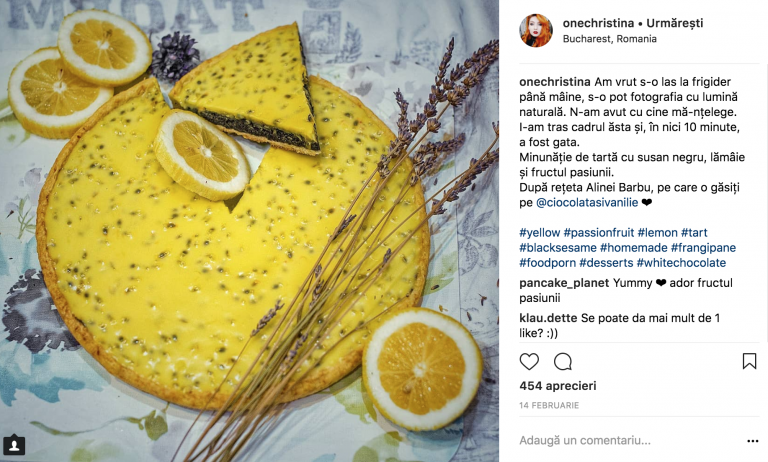Open the #whitechocolate hashtag
This screenshot has width=768, height=462.
[681, 263]
